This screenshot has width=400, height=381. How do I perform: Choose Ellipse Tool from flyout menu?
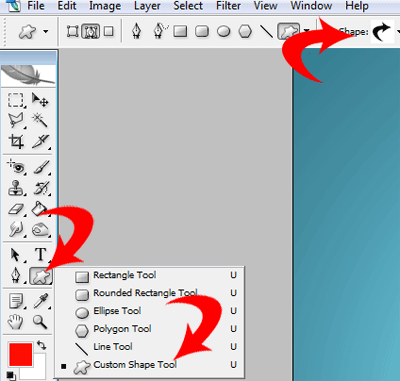coord(150,311)
